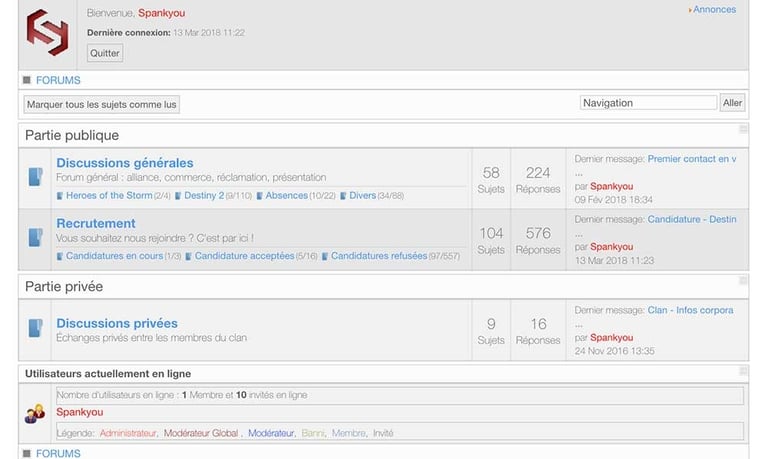Open Heroes of the Storm subforum
Viewport: 768px width, 459px height.
(109, 195)
